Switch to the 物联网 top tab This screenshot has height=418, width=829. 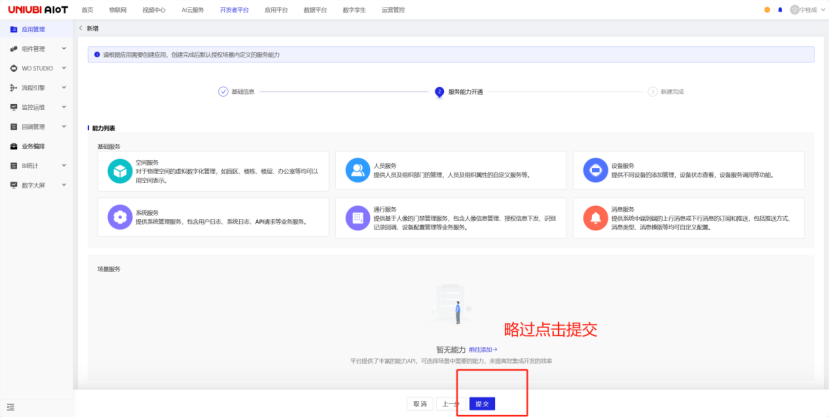117,9
